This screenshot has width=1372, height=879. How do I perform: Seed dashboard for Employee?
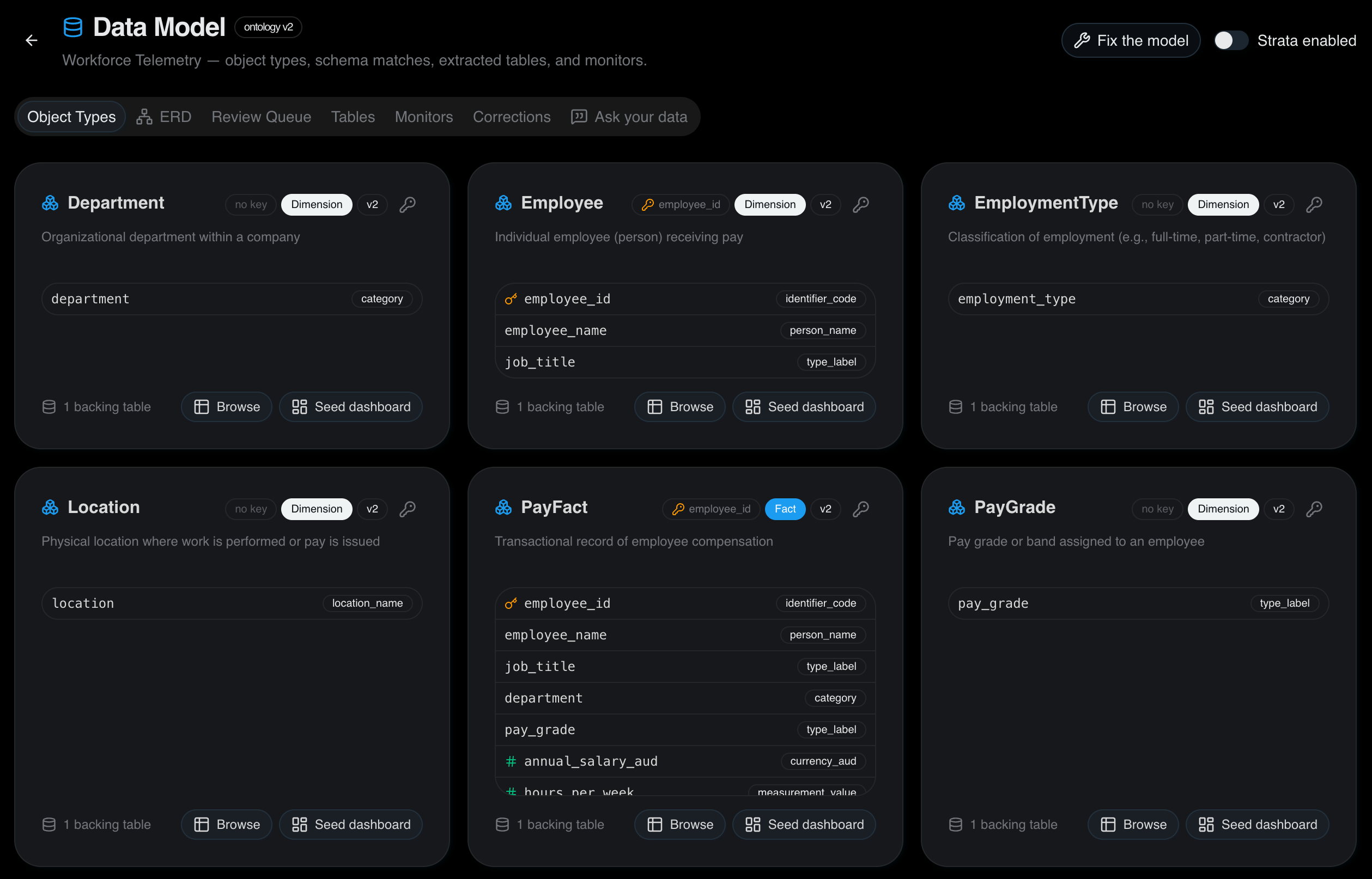pos(804,407)
